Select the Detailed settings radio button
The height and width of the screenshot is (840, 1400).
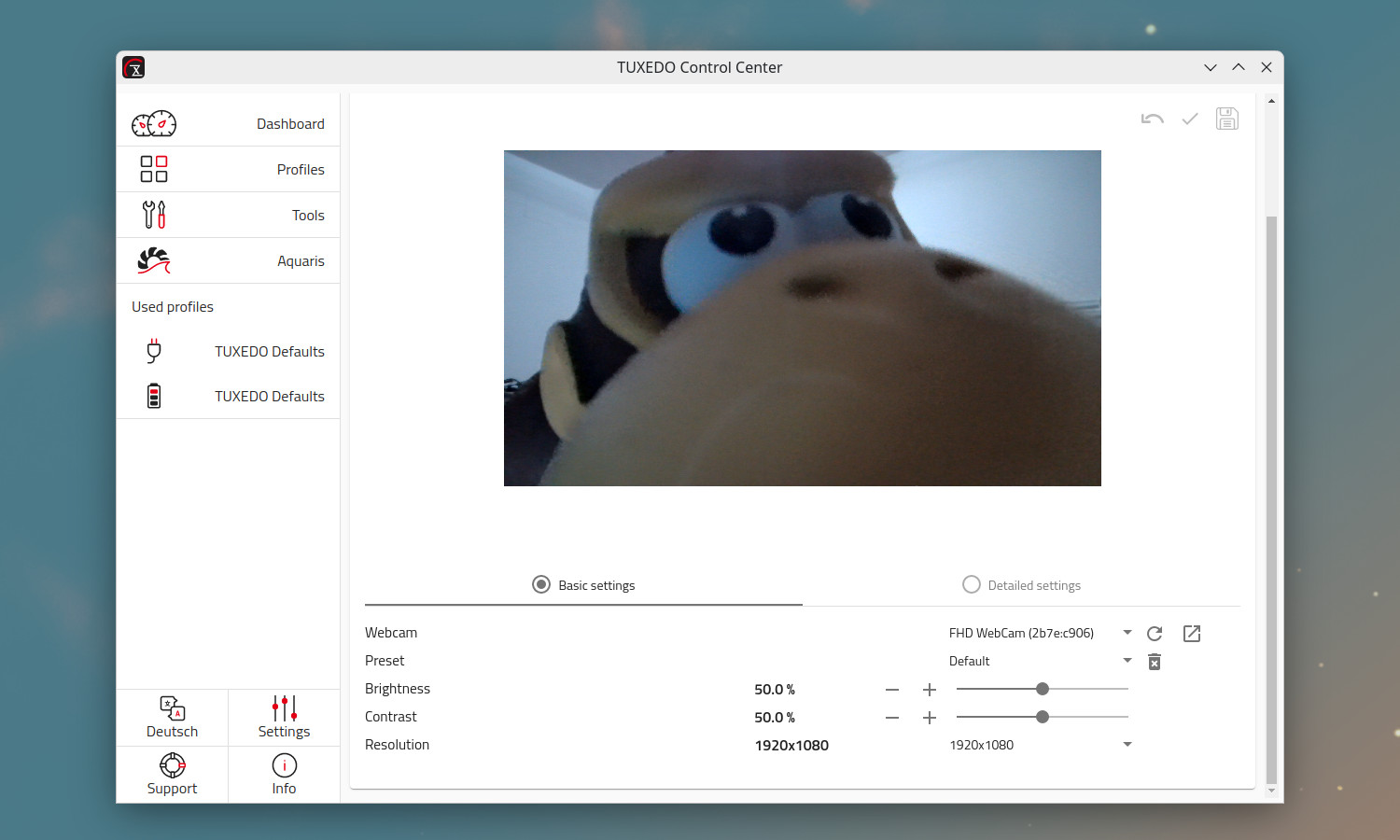(x=972, y=585)
